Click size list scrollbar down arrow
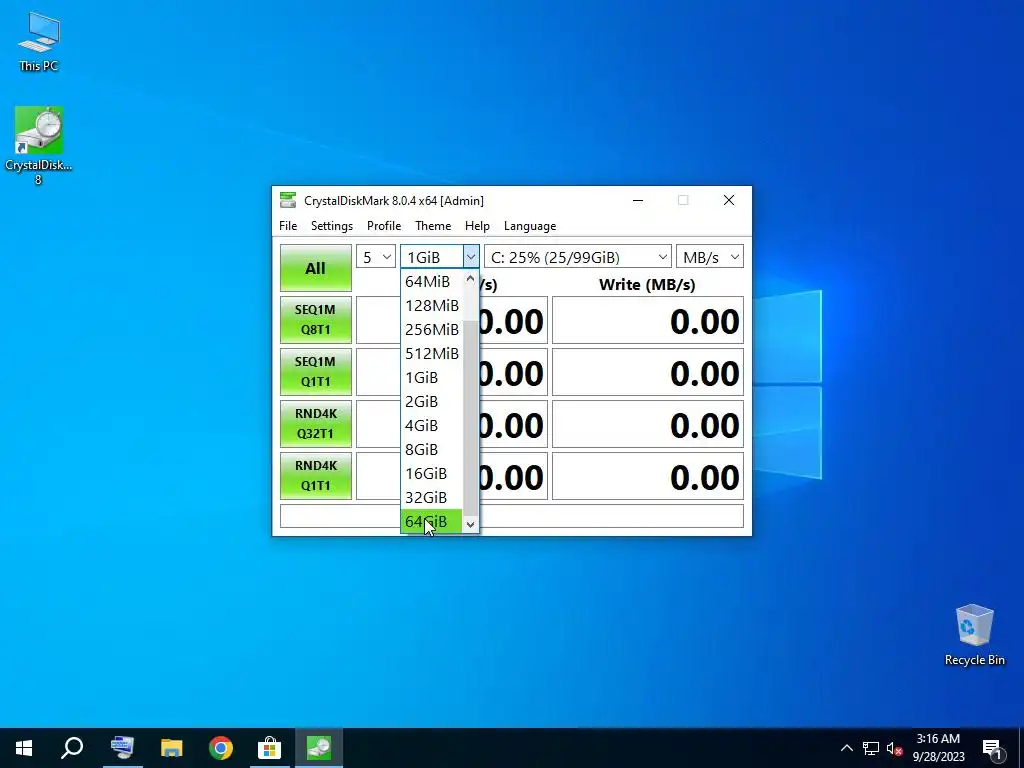 click(x=470, y=524)
